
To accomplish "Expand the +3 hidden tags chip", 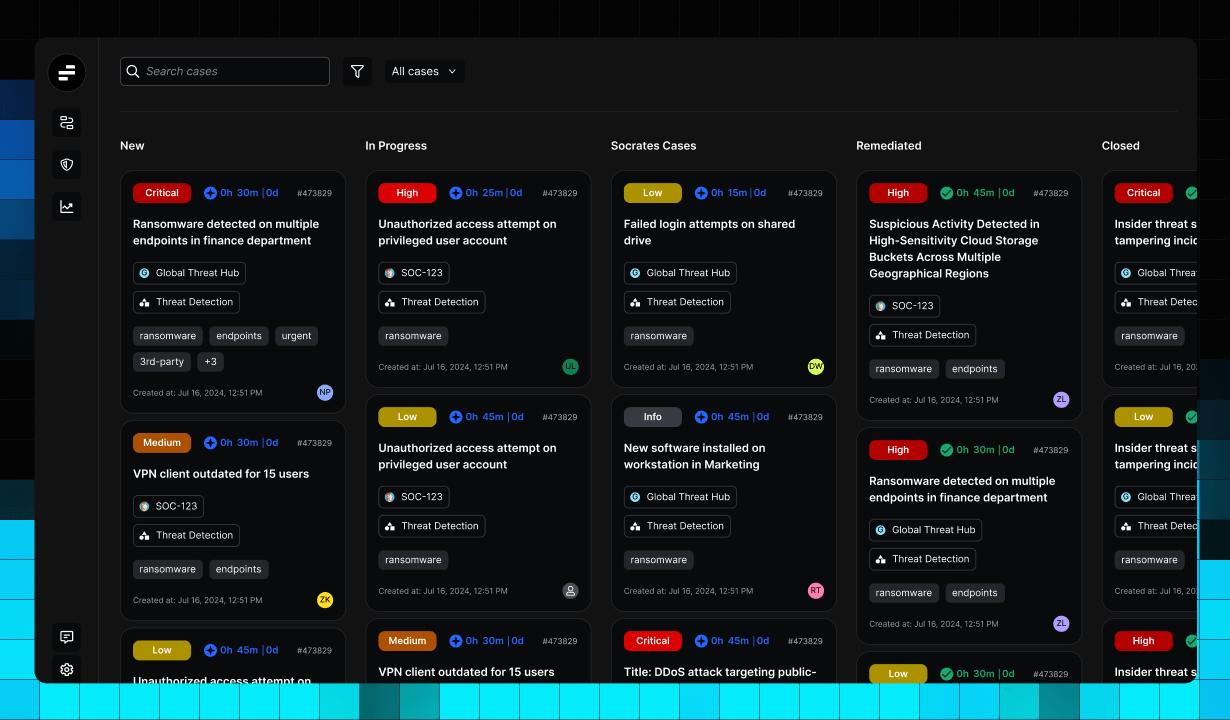I will (211, 362).
